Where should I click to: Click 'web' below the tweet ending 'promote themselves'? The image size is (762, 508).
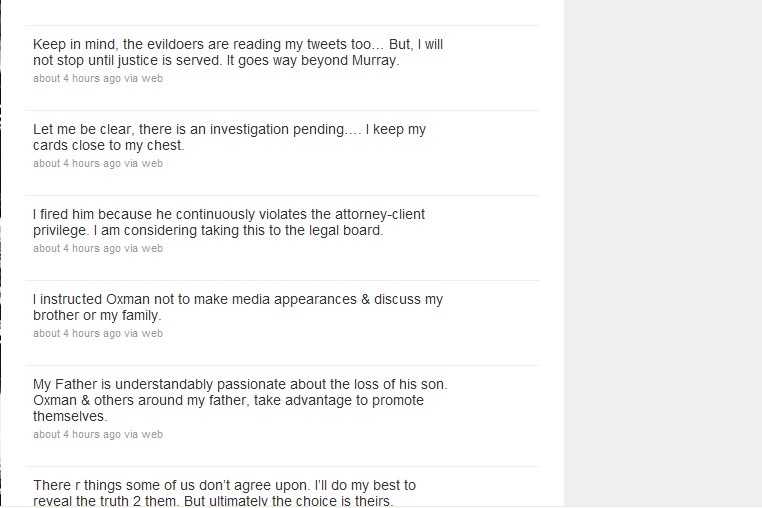[x=152, y=435]
